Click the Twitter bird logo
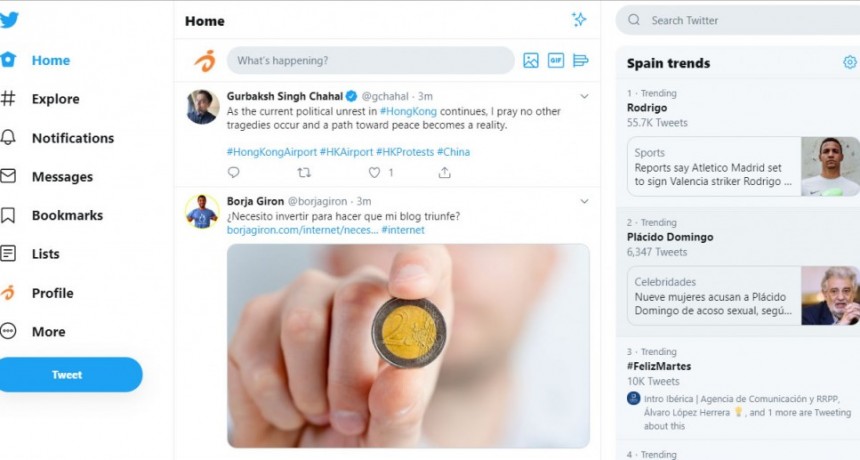The image size is (860, 460). coord(9,19)
